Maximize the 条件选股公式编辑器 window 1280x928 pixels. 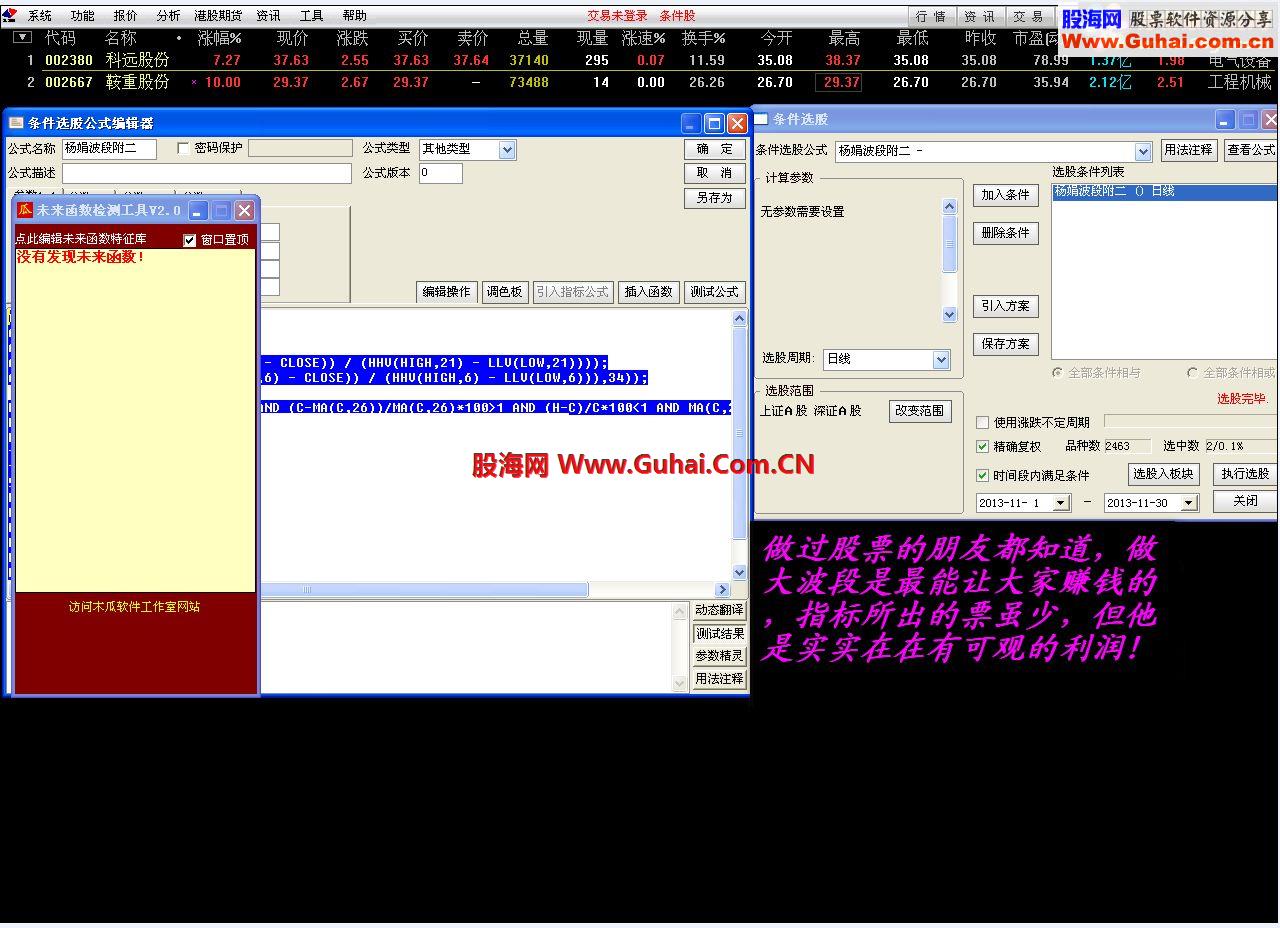coord(714,123)
